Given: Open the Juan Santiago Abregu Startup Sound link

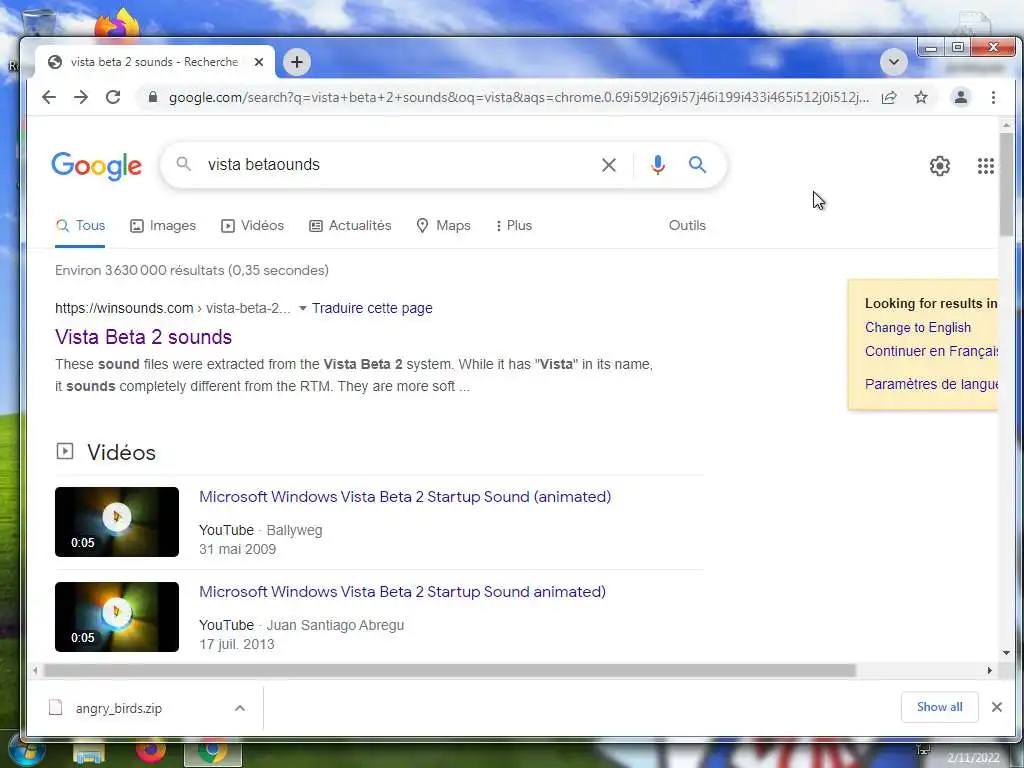Looking at the screenshot, I should pos(402,592).
